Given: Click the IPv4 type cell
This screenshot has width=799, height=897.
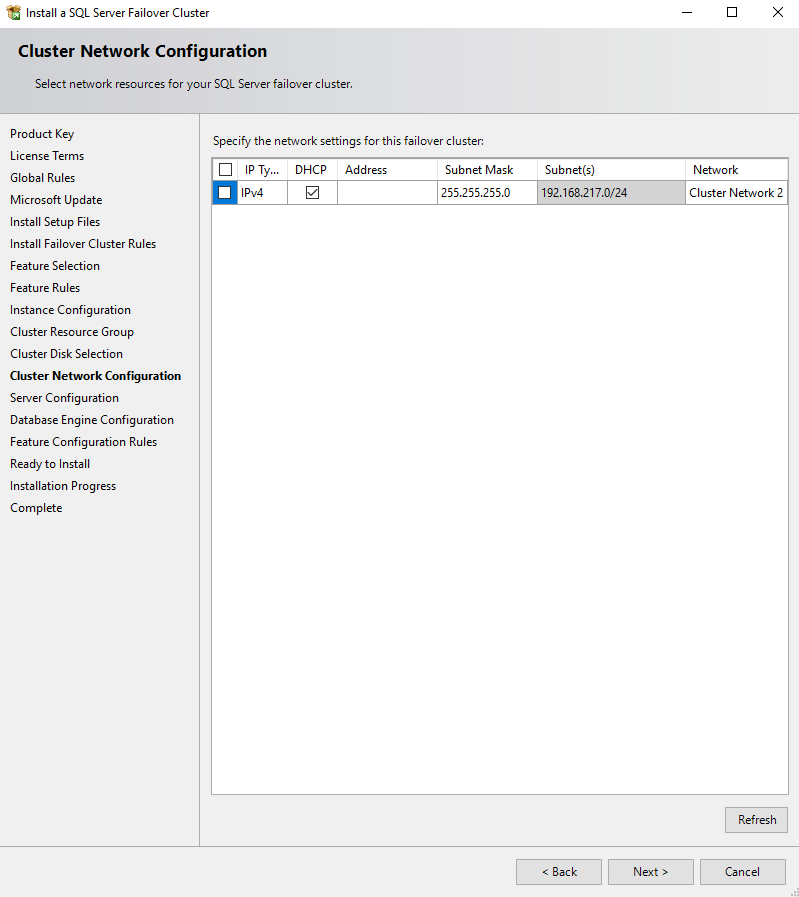Looking at the screenshot, I should 262,193.
